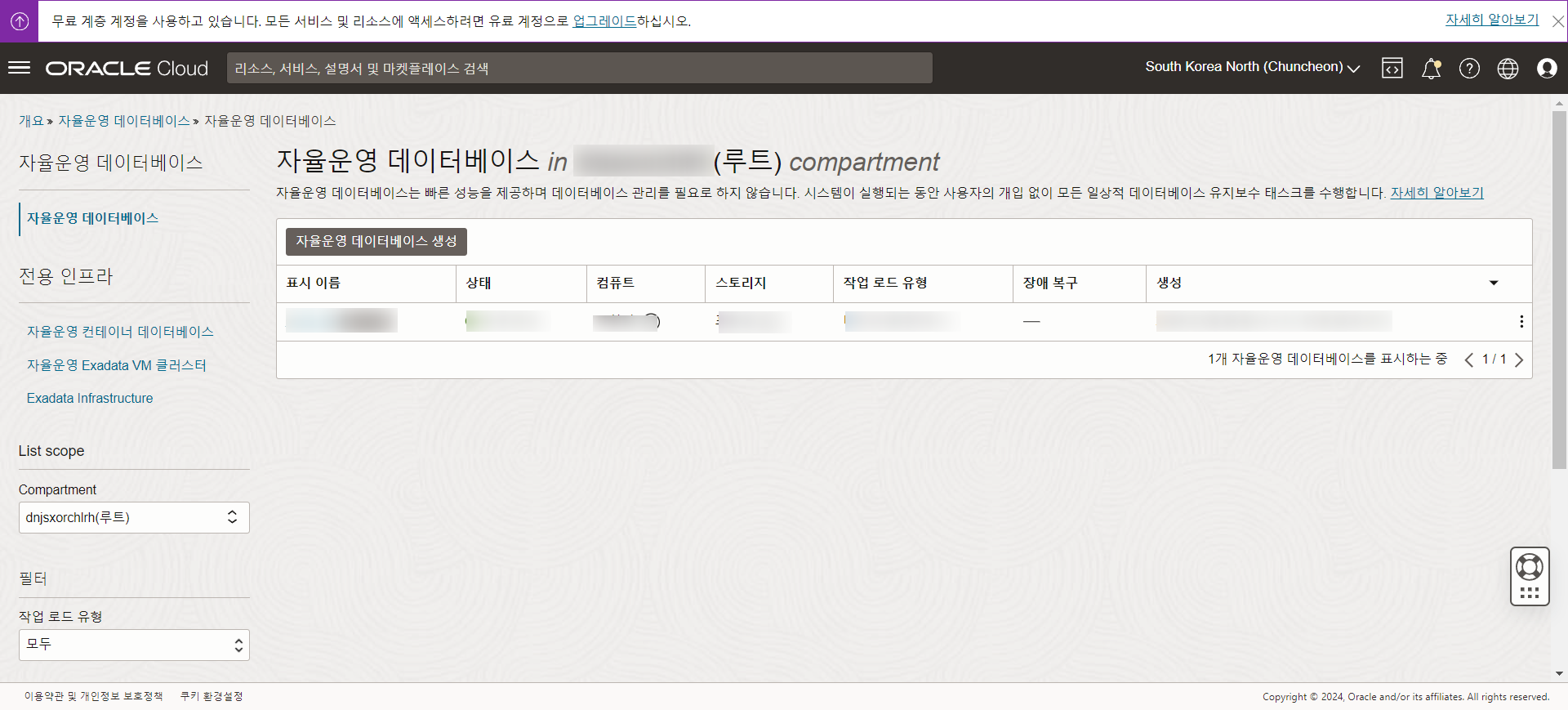
Task: Sort by 컴퓨트 column header
Action: click(x=616, y=283)
